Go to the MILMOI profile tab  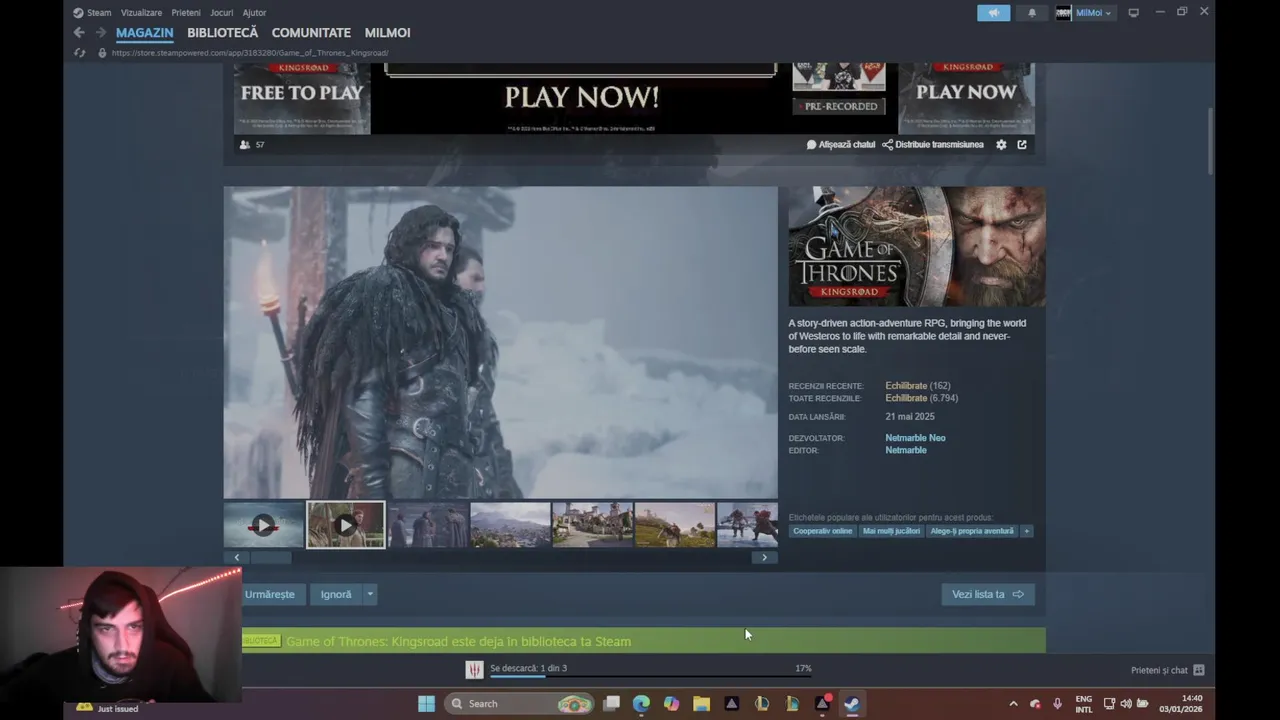(387, 33)
